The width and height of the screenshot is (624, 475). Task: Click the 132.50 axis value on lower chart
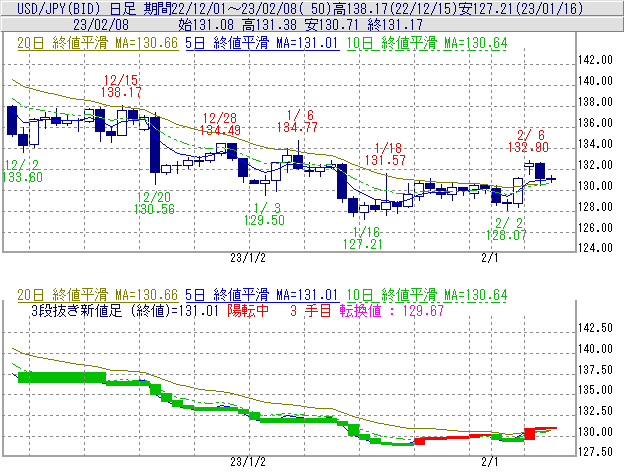pyautogui.click(x=595, y=411)
